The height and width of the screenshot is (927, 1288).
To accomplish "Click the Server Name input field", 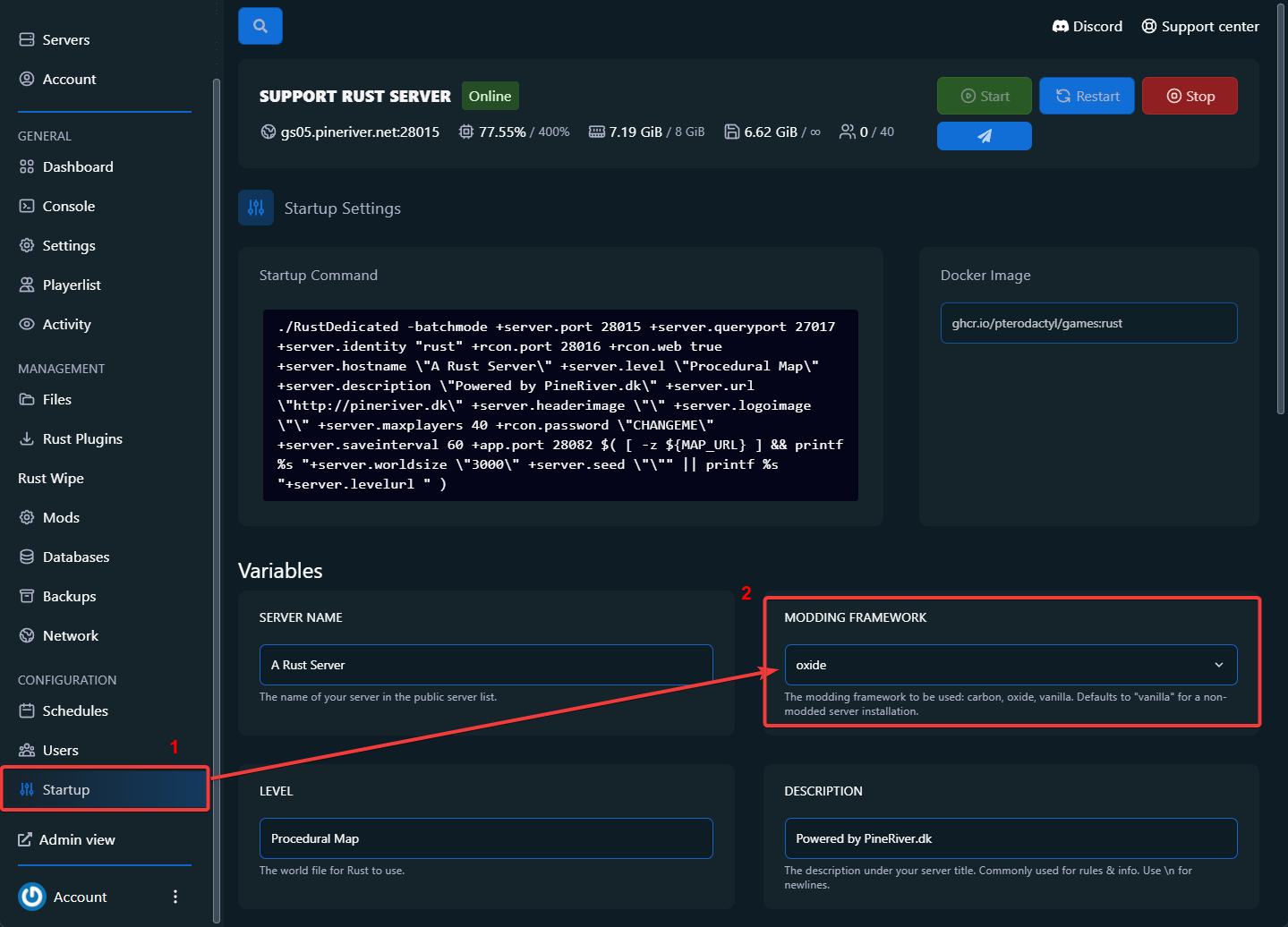I will tap(486, 665).
